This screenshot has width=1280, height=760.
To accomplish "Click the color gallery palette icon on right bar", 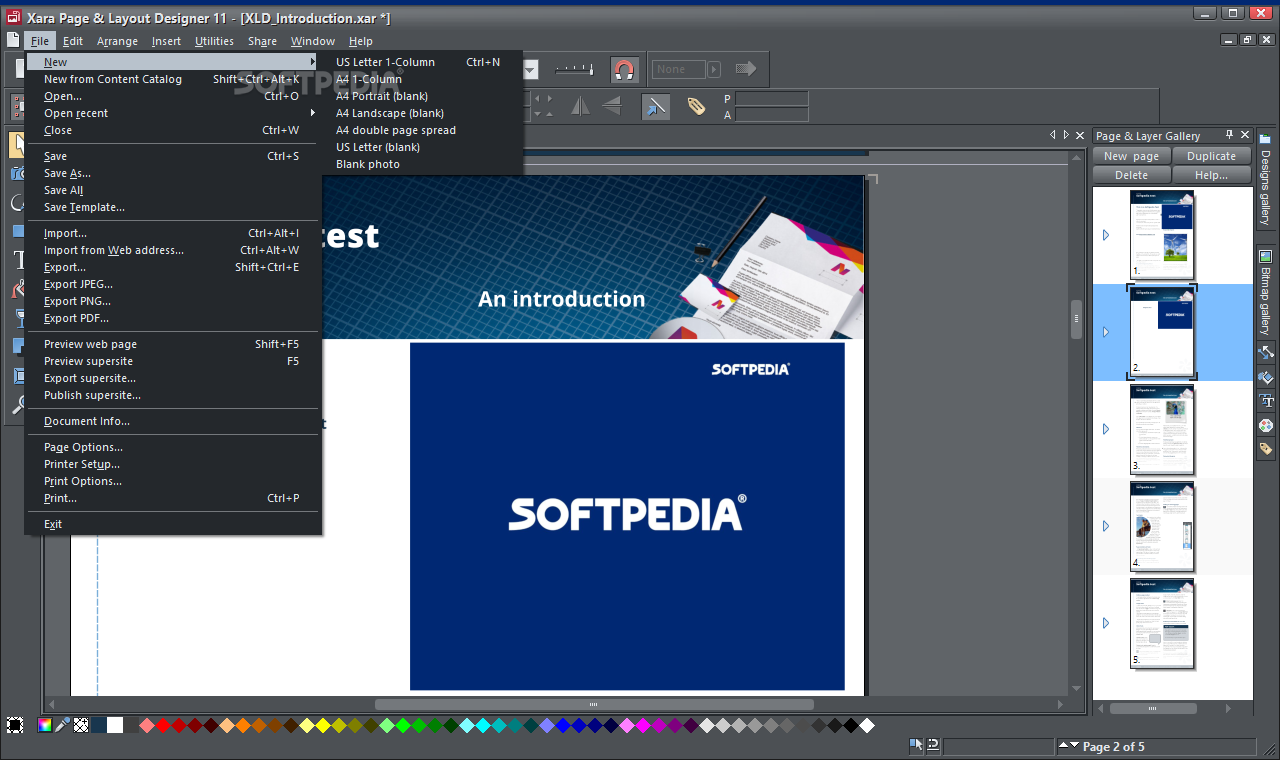I will (1265, 425).
